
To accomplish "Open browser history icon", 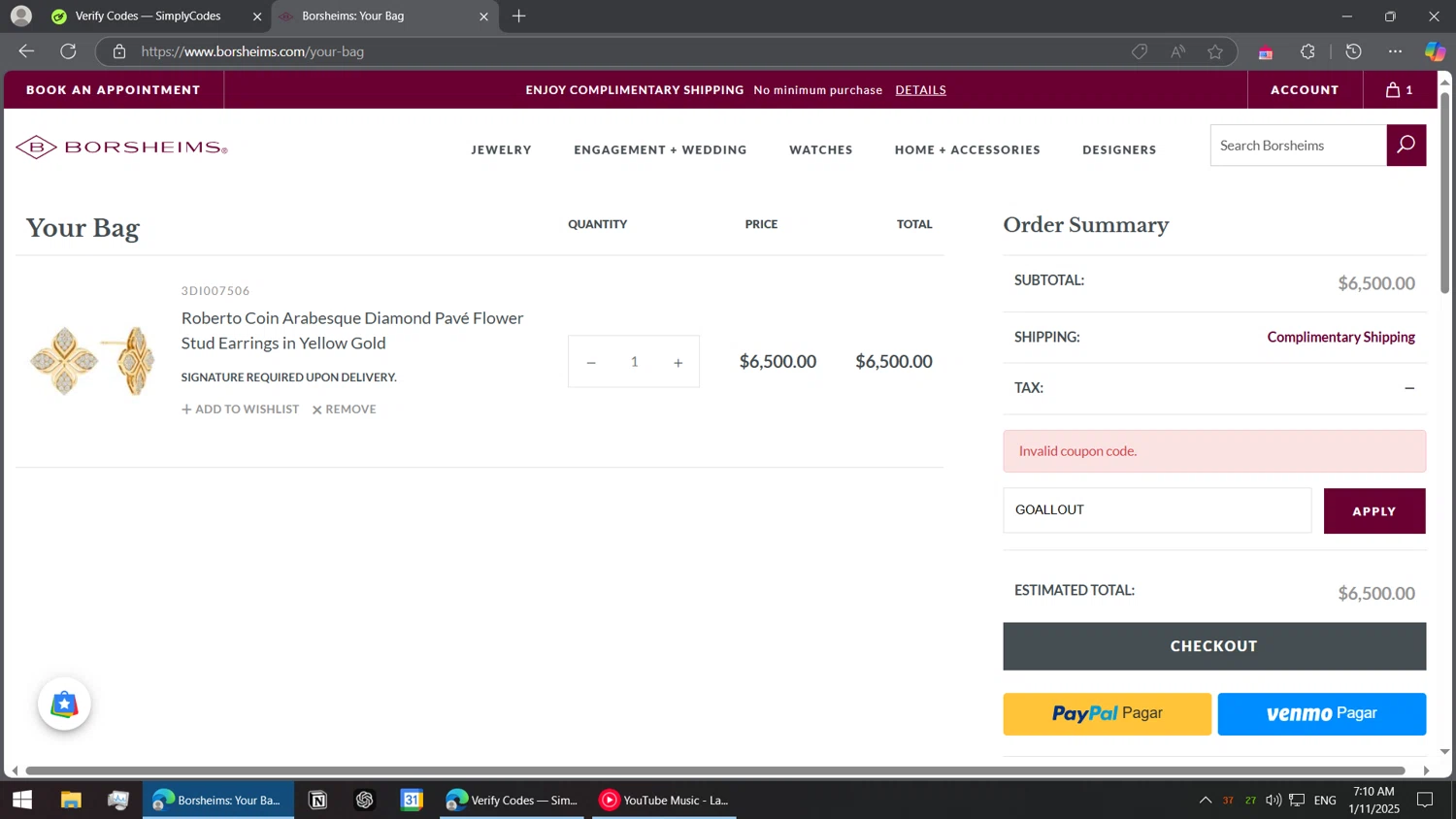I will click(1353, 51).
